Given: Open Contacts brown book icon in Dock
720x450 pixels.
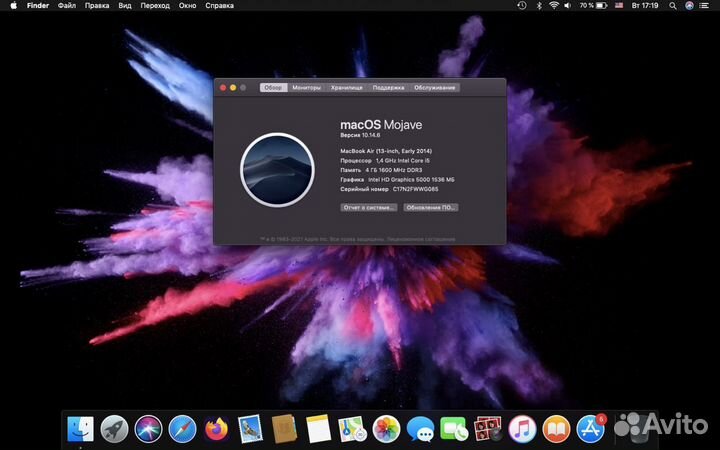Looking at the screenshot, I should pyautogui.click(x=284, y=429).
